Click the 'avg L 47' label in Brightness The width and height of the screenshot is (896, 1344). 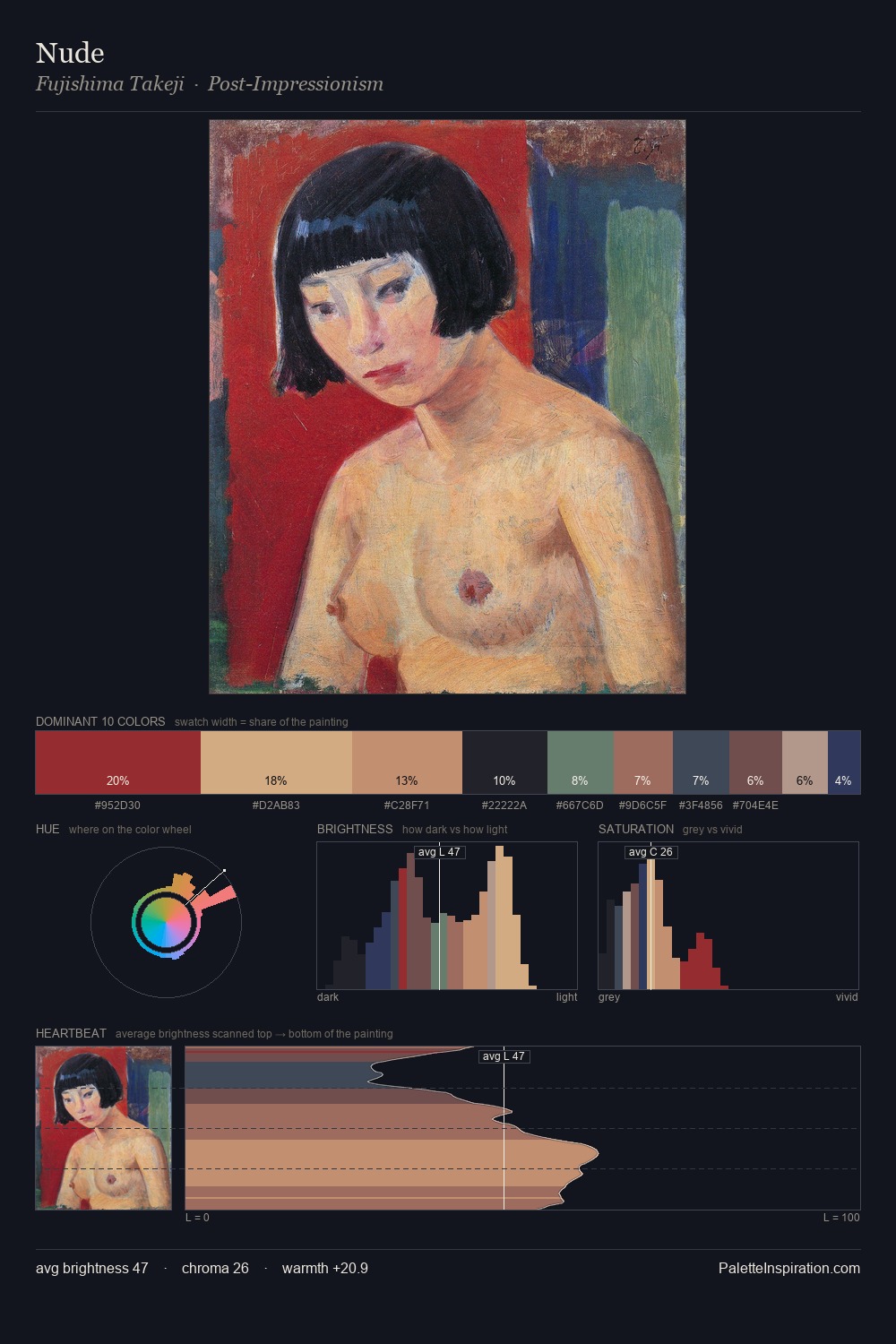(x=439, y=851)
